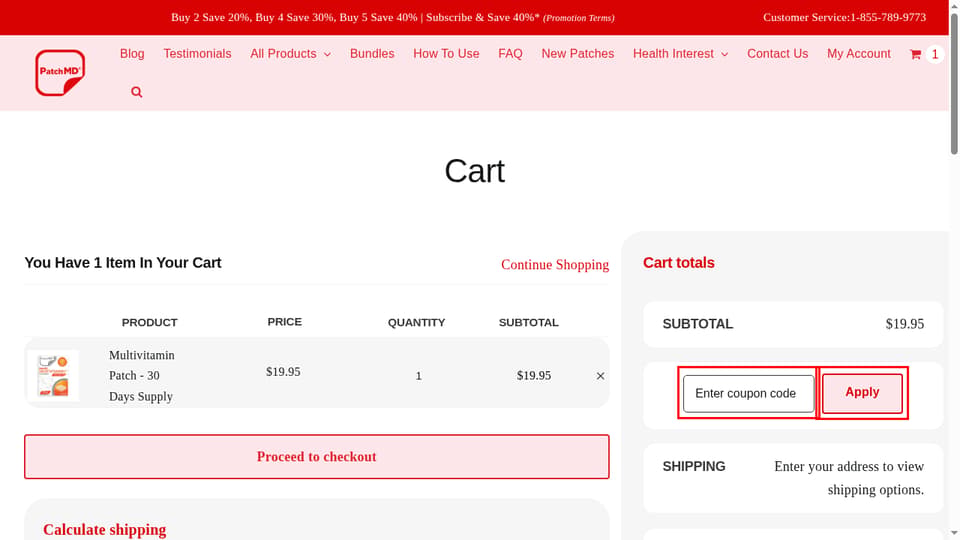
Task: Click Continue Shopping link
Action: [x=555, y=264]
